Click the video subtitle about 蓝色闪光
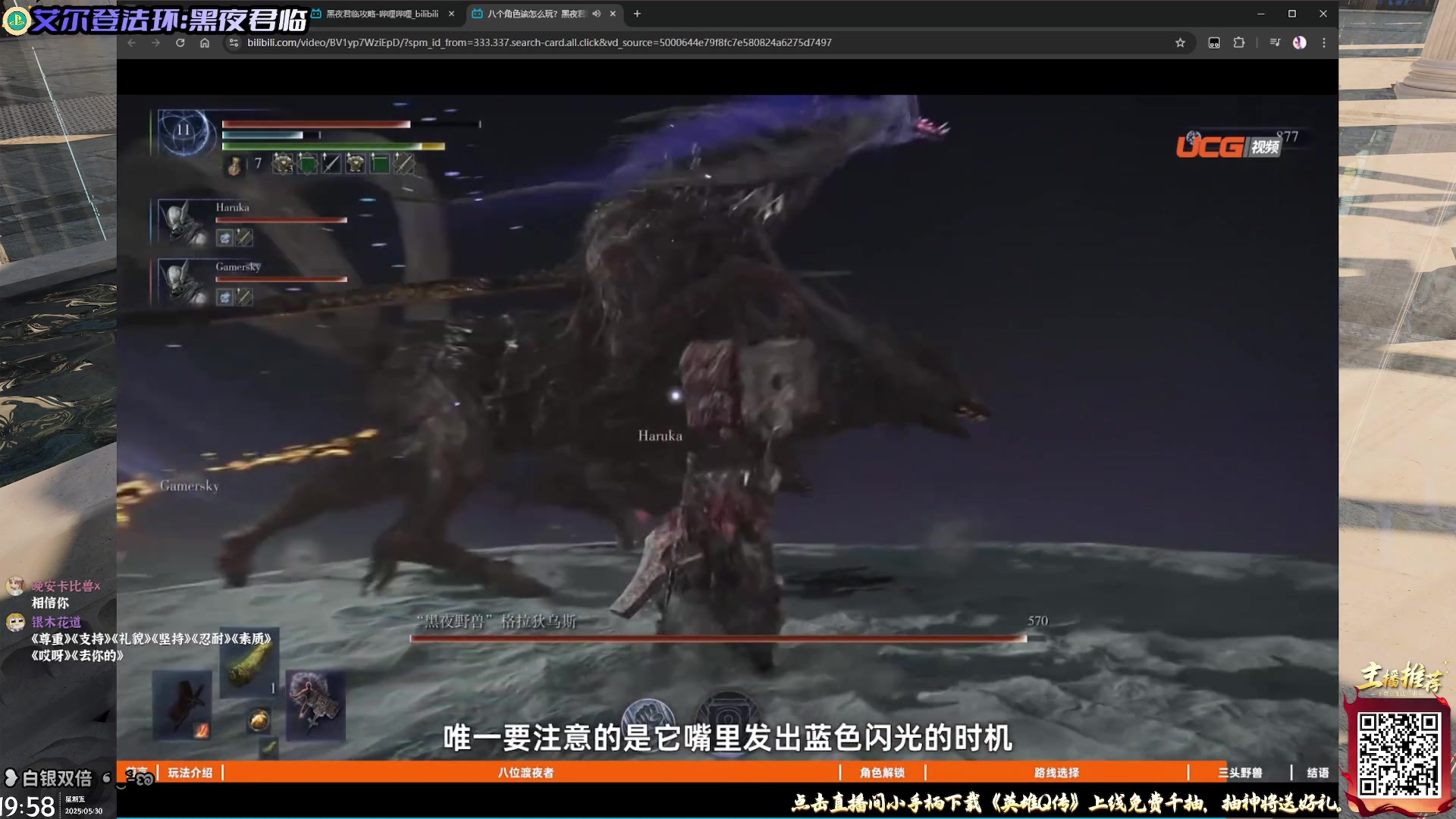Screen dimensions: 1456x819 728,738
